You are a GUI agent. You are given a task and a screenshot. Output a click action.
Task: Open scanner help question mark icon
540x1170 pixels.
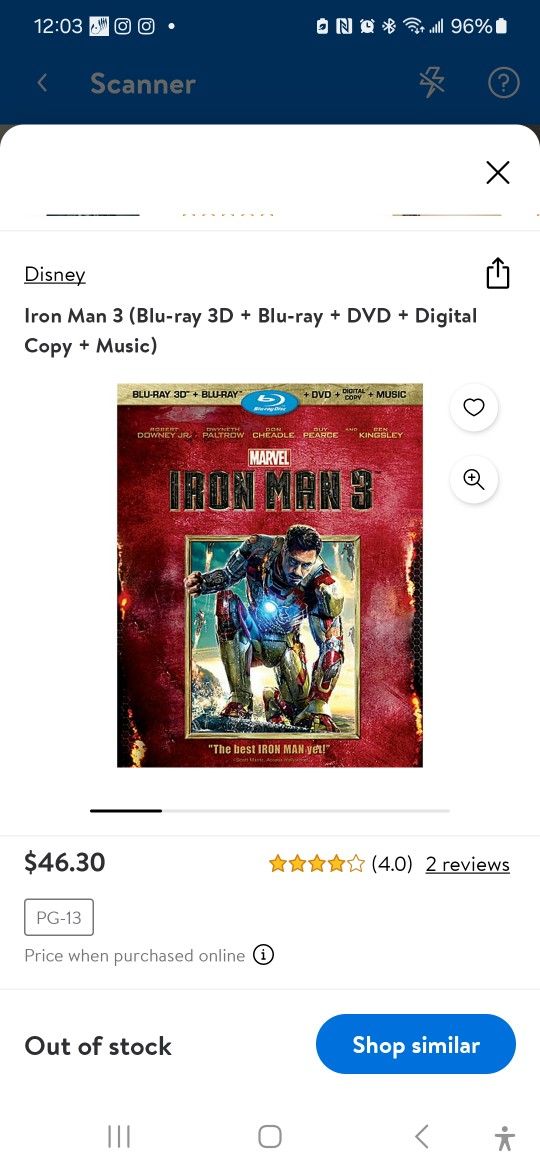[x=503, y=84]
